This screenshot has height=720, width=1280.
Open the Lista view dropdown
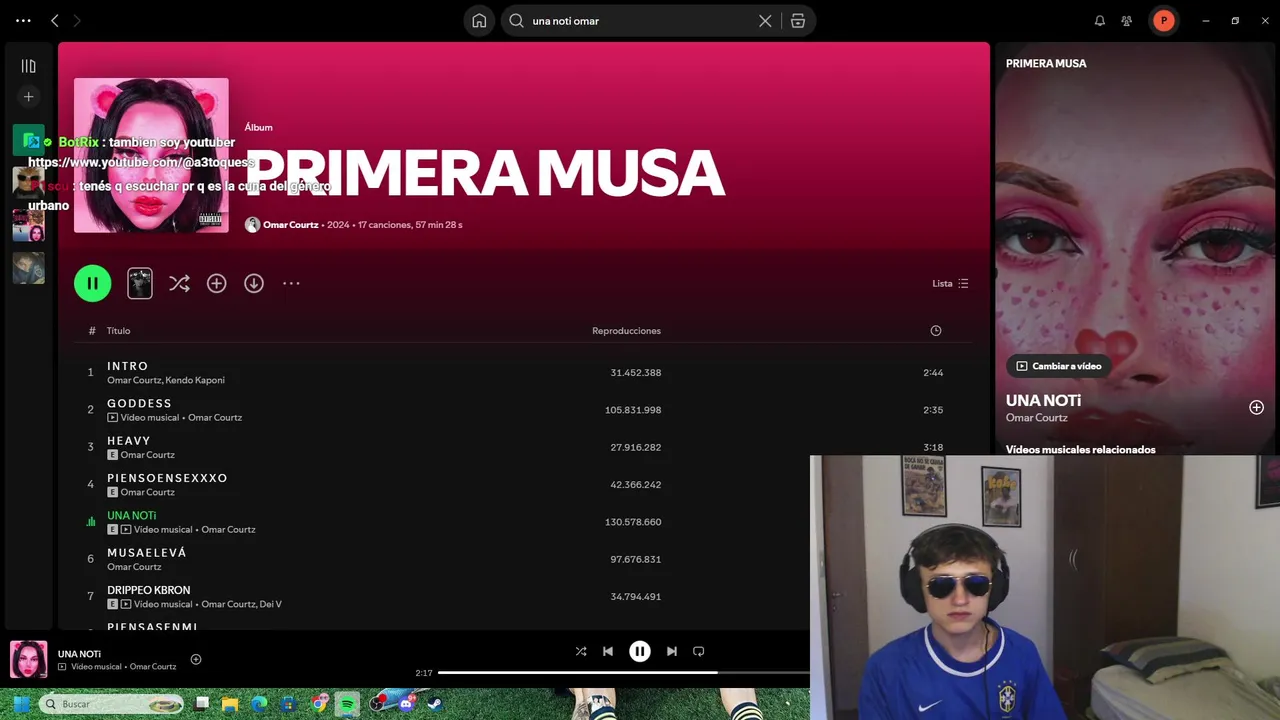(950, 284)
